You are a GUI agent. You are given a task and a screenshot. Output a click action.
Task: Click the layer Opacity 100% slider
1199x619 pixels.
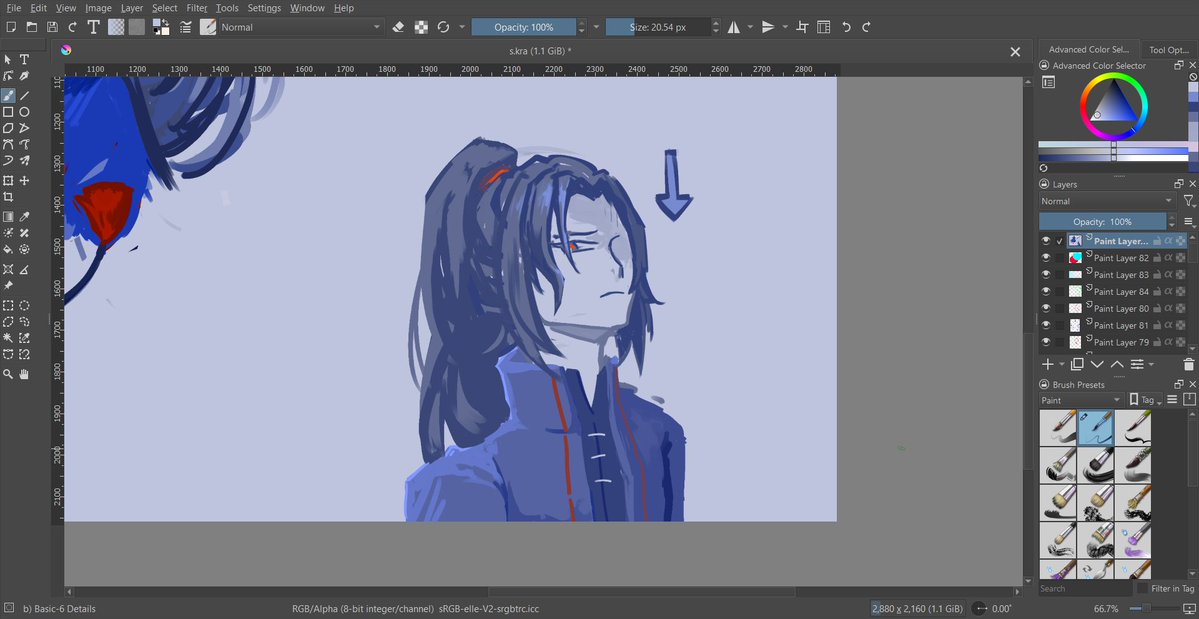pyautogui.click(x=1102, y=222)
